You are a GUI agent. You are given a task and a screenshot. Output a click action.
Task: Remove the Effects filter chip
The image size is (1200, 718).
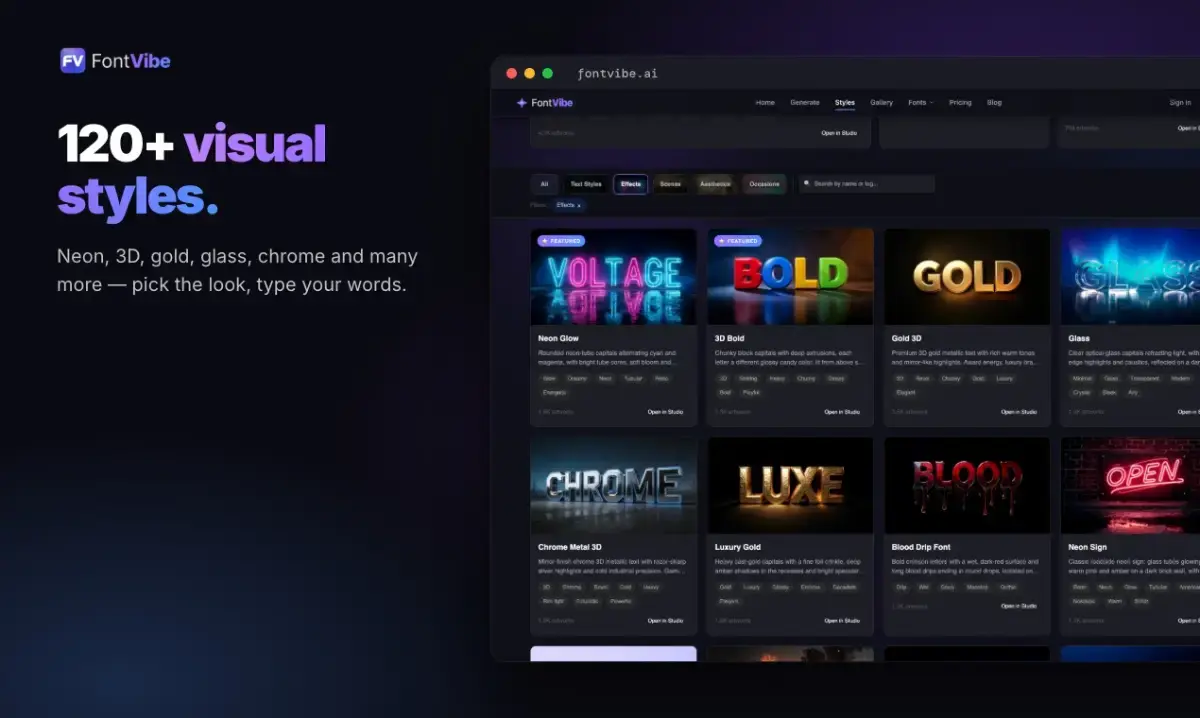[581, 205]
